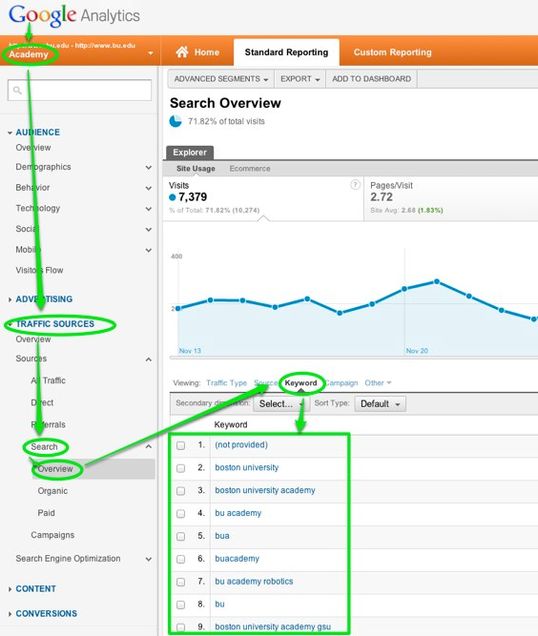The image size is (538, 636).
Task: Tick the checkbox for (not provided)
Action: coord(181,445)
